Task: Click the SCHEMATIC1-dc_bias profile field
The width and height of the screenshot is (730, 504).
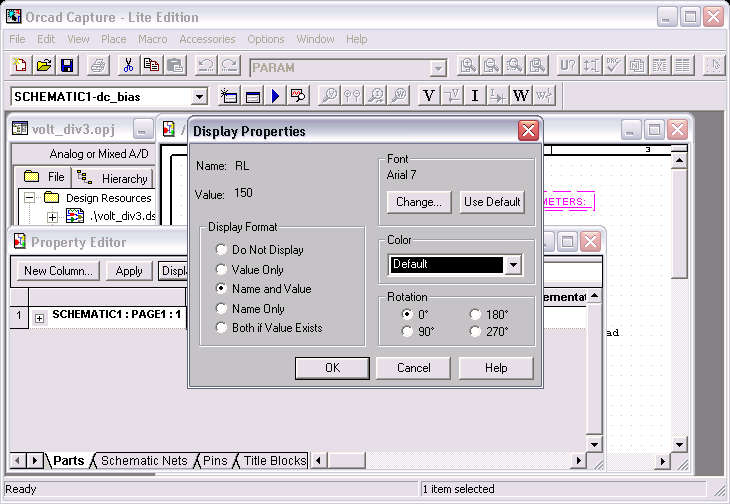Action: click(x=101, y=97)
